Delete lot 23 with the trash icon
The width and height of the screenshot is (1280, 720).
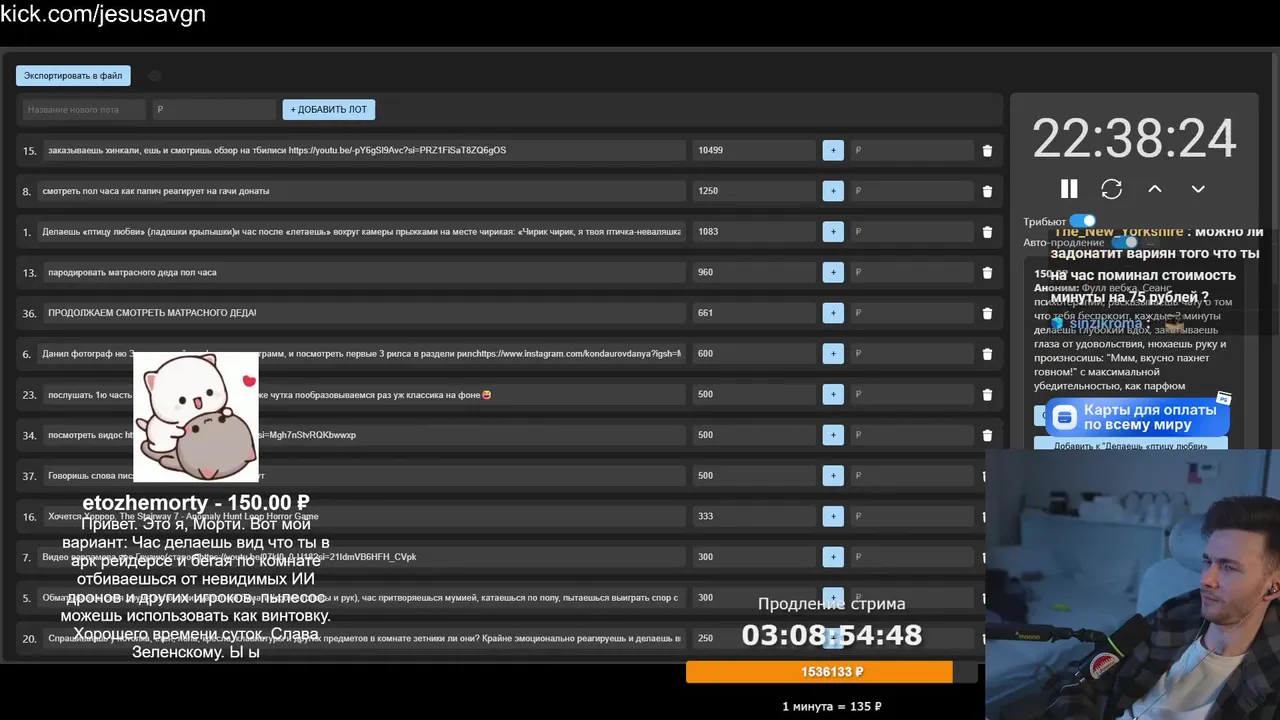pyautogui.click(x=987, y=395)
